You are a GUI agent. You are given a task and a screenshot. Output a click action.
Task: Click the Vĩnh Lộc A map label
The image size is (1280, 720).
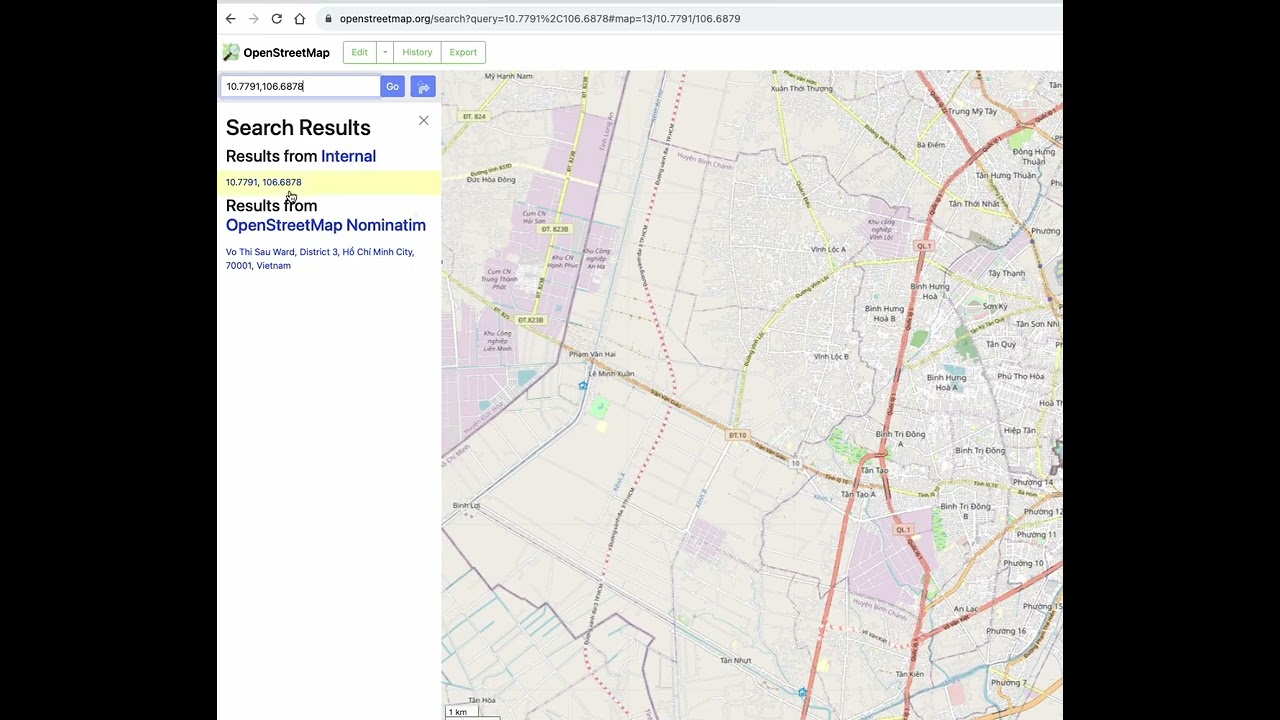coord(829,249)
